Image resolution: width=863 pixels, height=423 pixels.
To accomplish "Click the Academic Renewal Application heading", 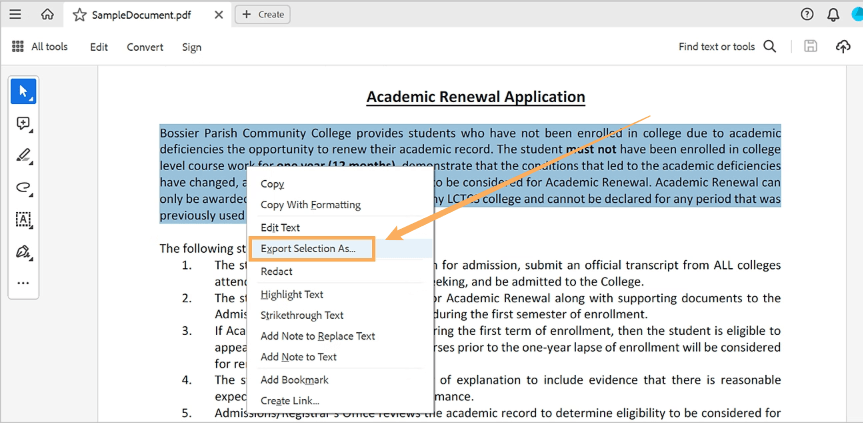I will pos(476,97).
